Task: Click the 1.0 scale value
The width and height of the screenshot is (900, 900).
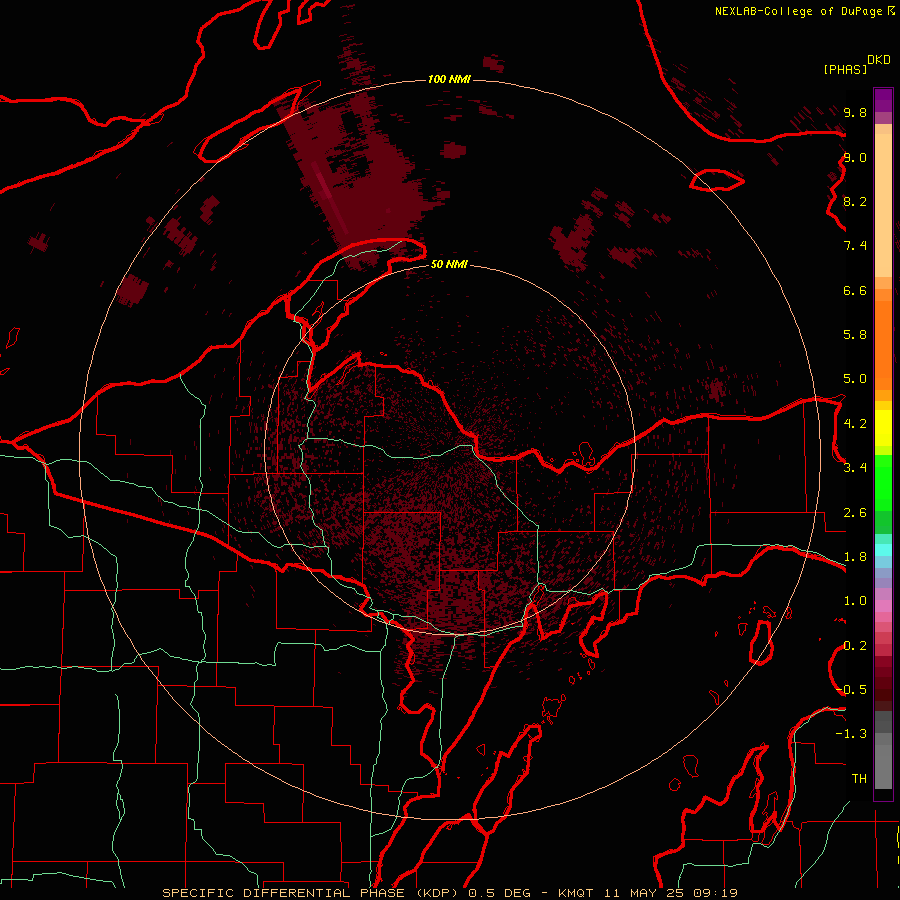Action: click(855, 601)
